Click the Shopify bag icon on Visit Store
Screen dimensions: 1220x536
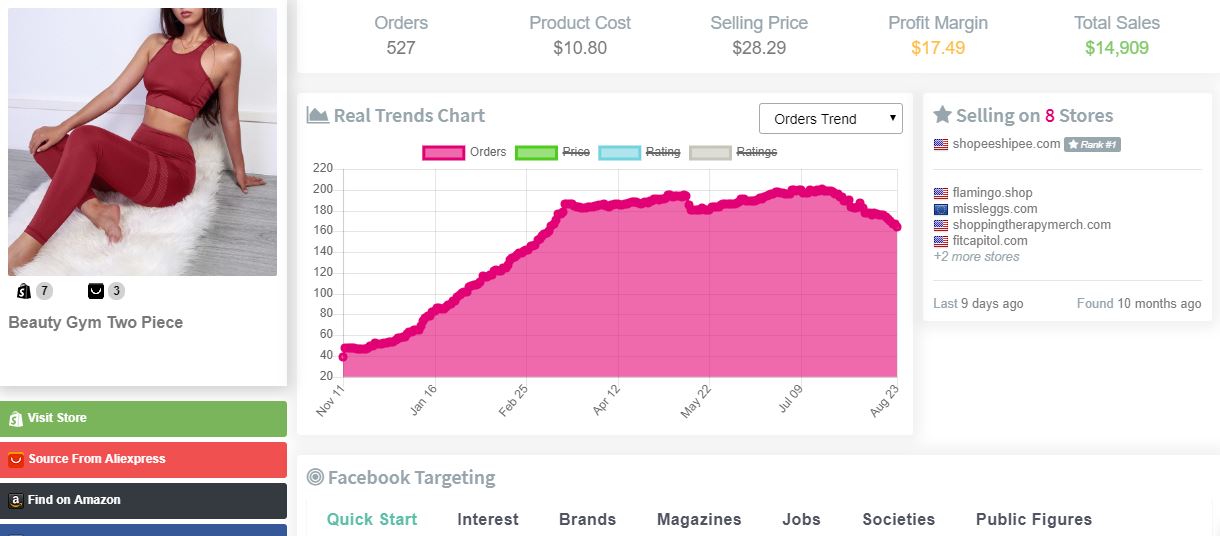pyautogui.click(x=15, y=418)
